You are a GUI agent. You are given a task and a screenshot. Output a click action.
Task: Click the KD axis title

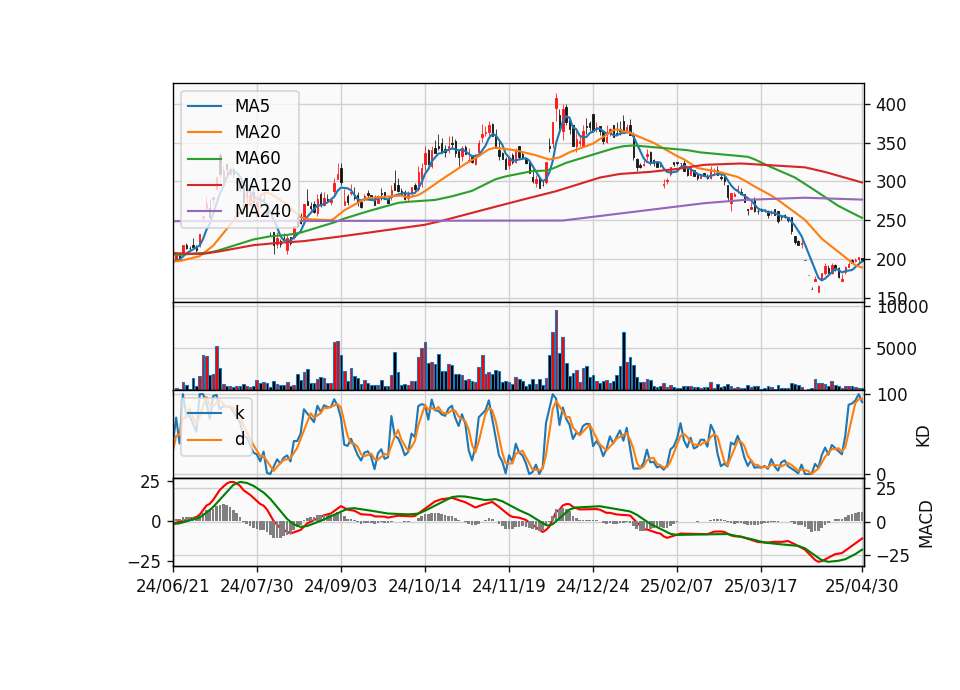(x=923, y=437)
